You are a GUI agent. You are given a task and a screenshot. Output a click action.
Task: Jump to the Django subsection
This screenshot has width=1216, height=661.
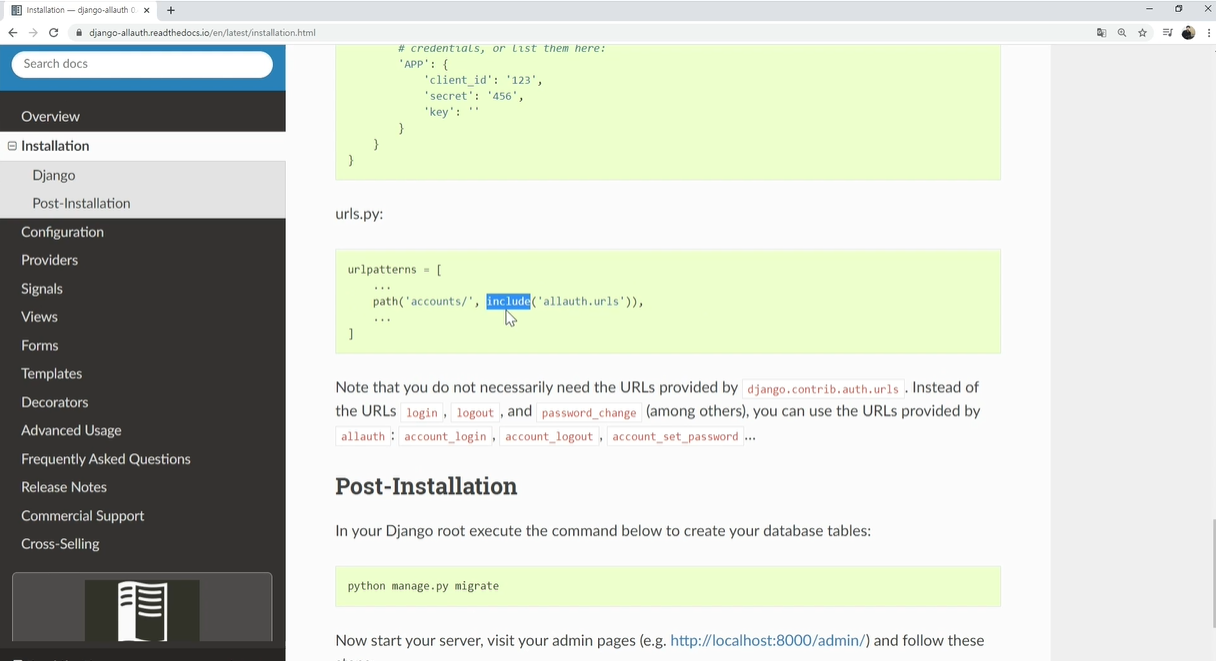54,175
